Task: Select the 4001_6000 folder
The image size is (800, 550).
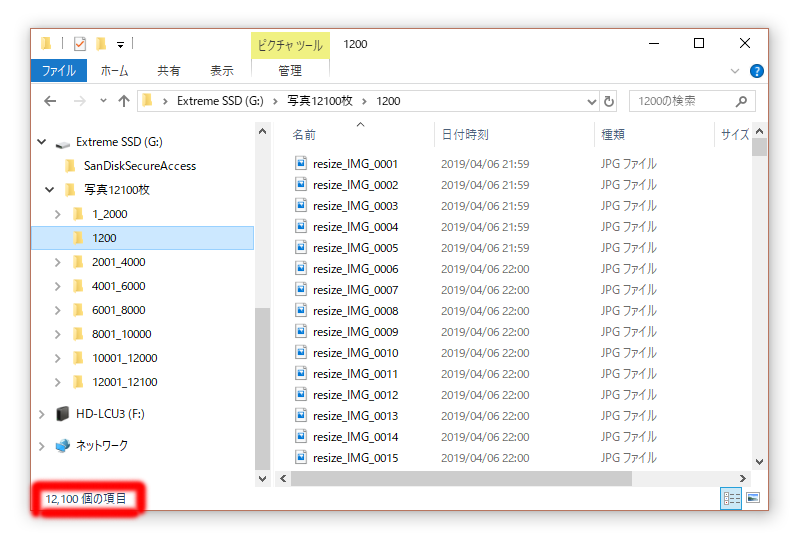Action: (118, 286)
